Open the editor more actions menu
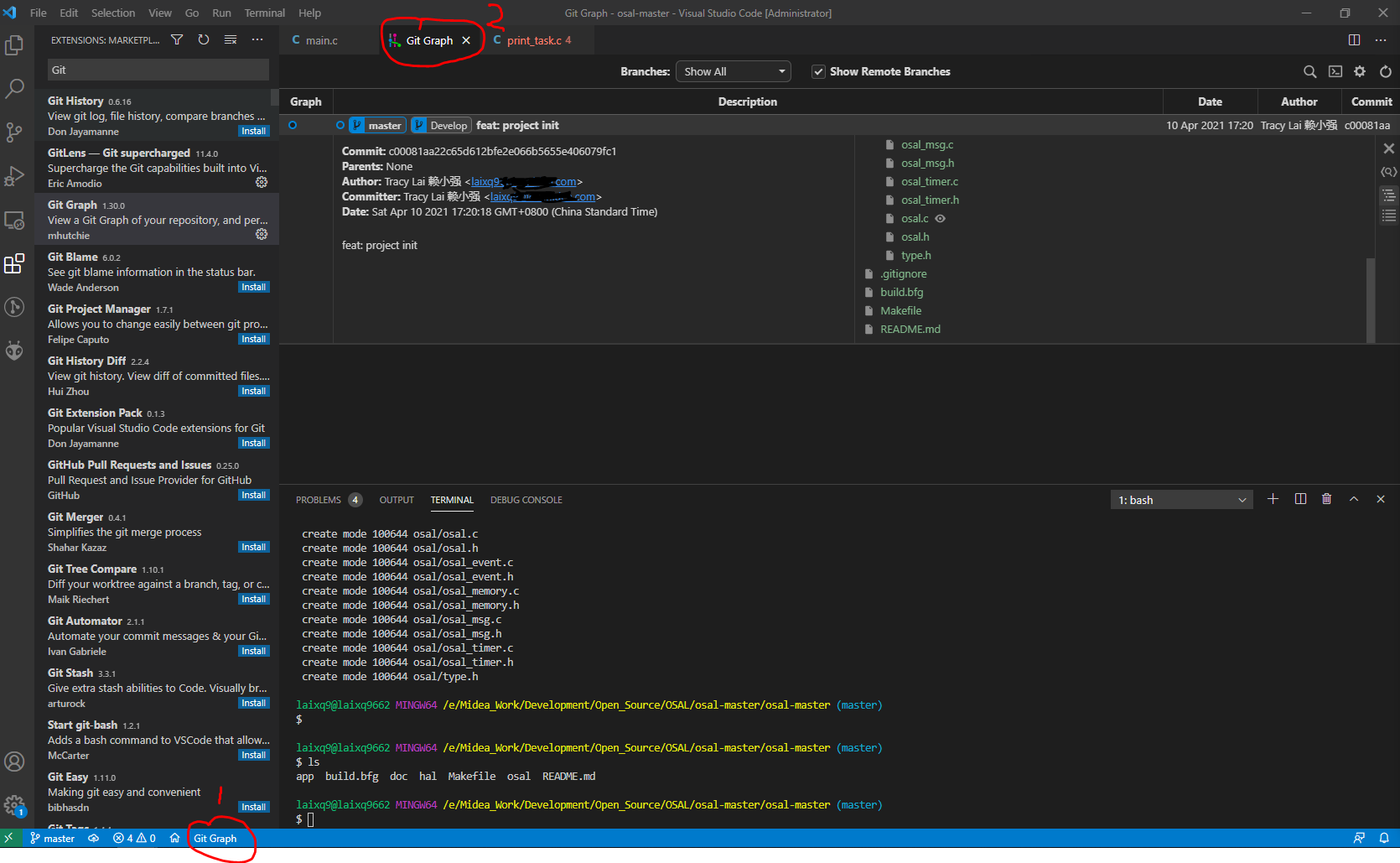Screen dimensions: 1400x863 (x=1381, y=39)
